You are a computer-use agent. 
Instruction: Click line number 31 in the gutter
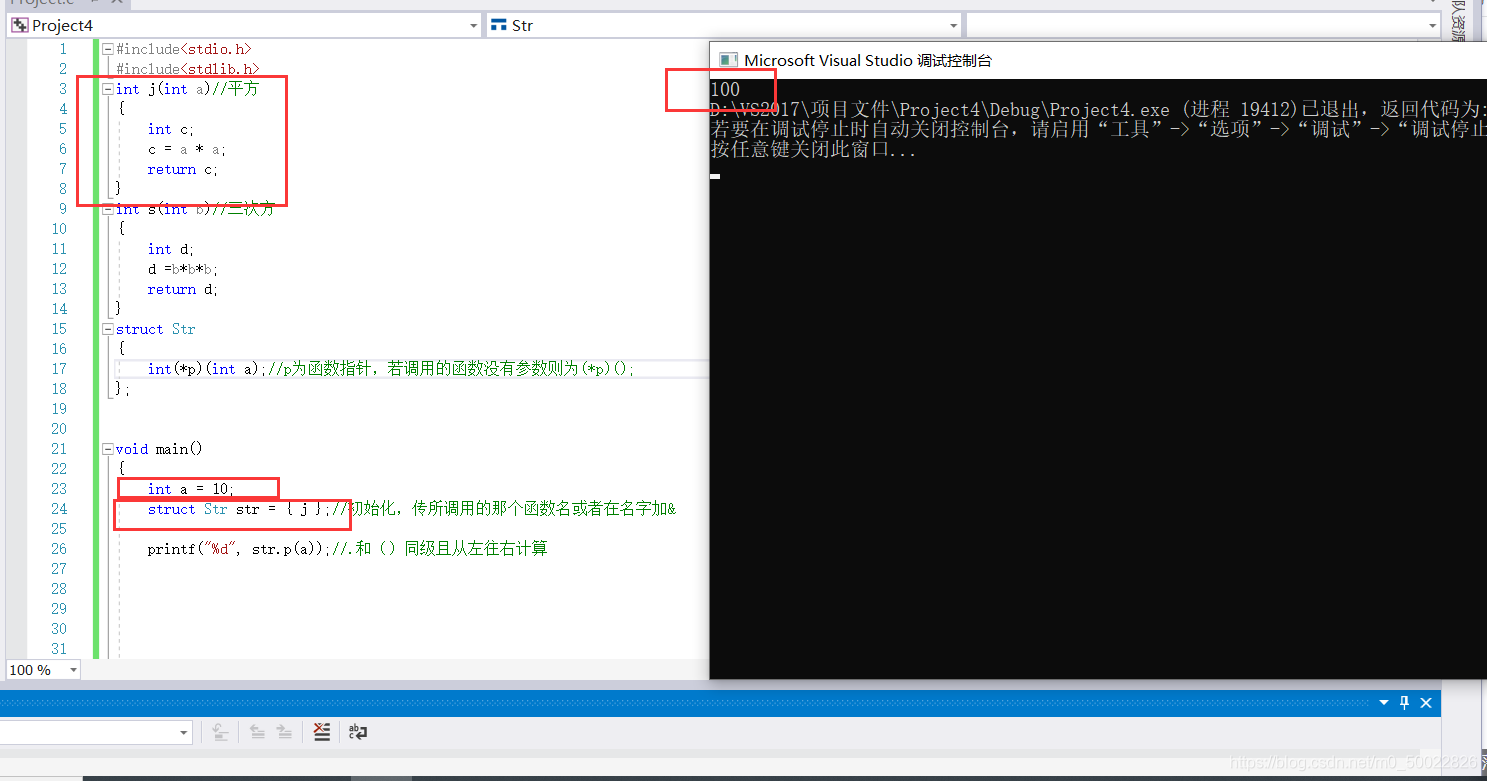(x=59, y=648)
